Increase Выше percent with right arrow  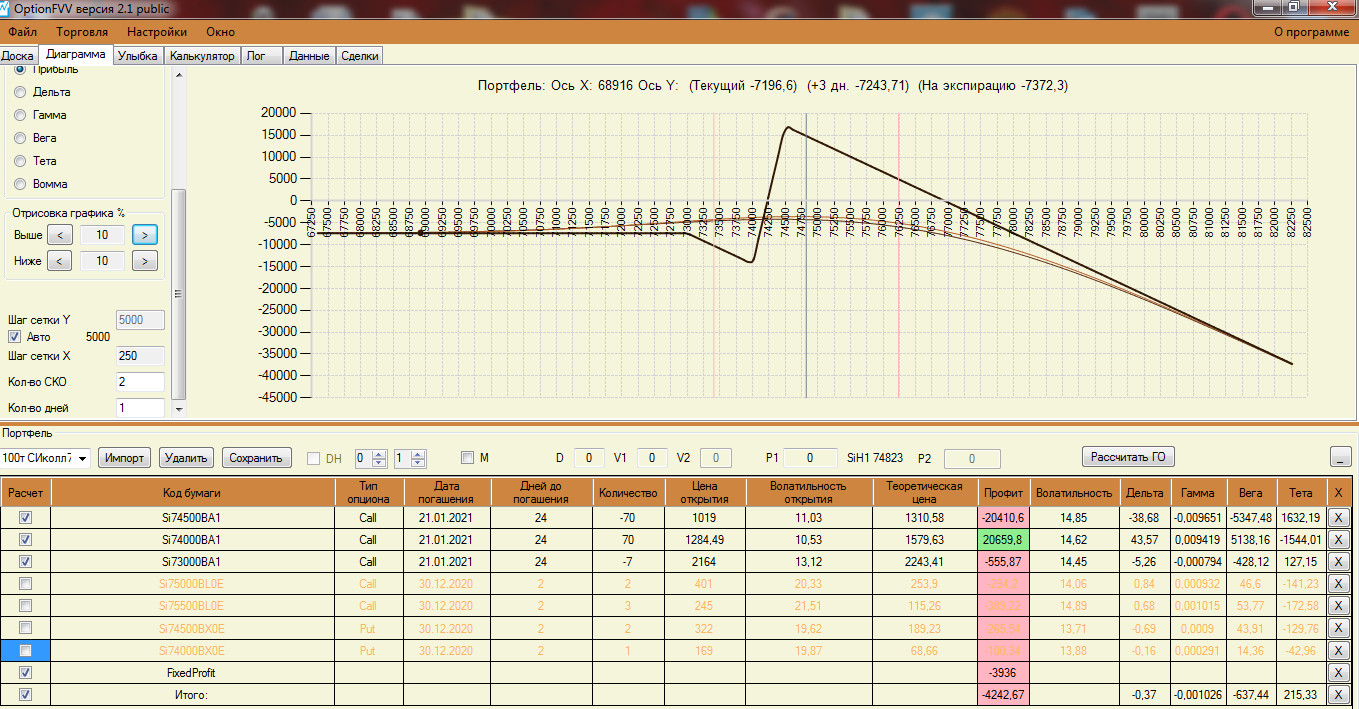point(145,235)
